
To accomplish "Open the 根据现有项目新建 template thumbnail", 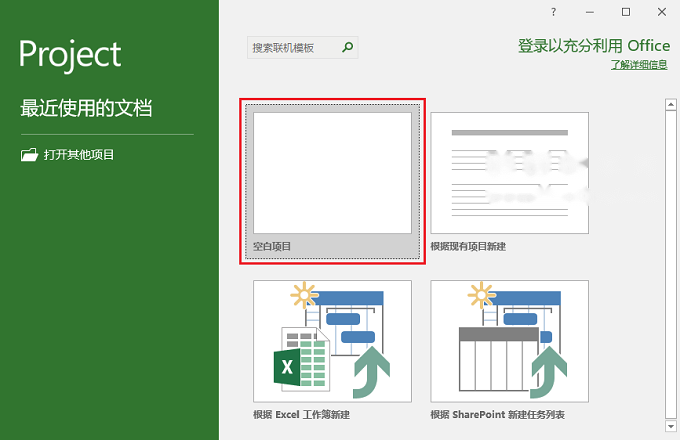I will [510, 173].
